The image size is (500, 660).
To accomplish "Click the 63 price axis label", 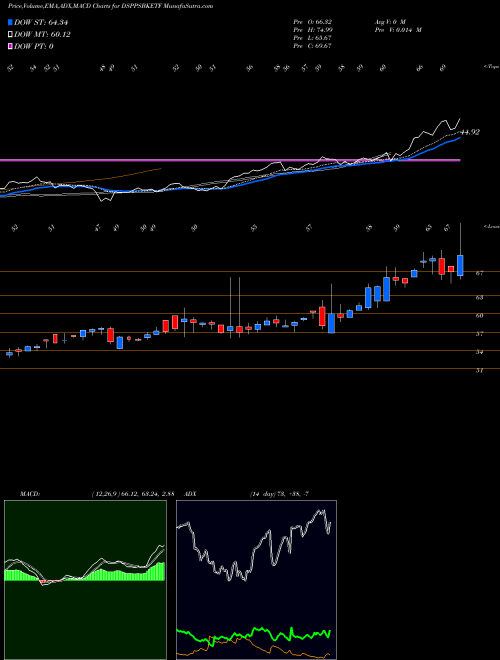I will [479, 297].
